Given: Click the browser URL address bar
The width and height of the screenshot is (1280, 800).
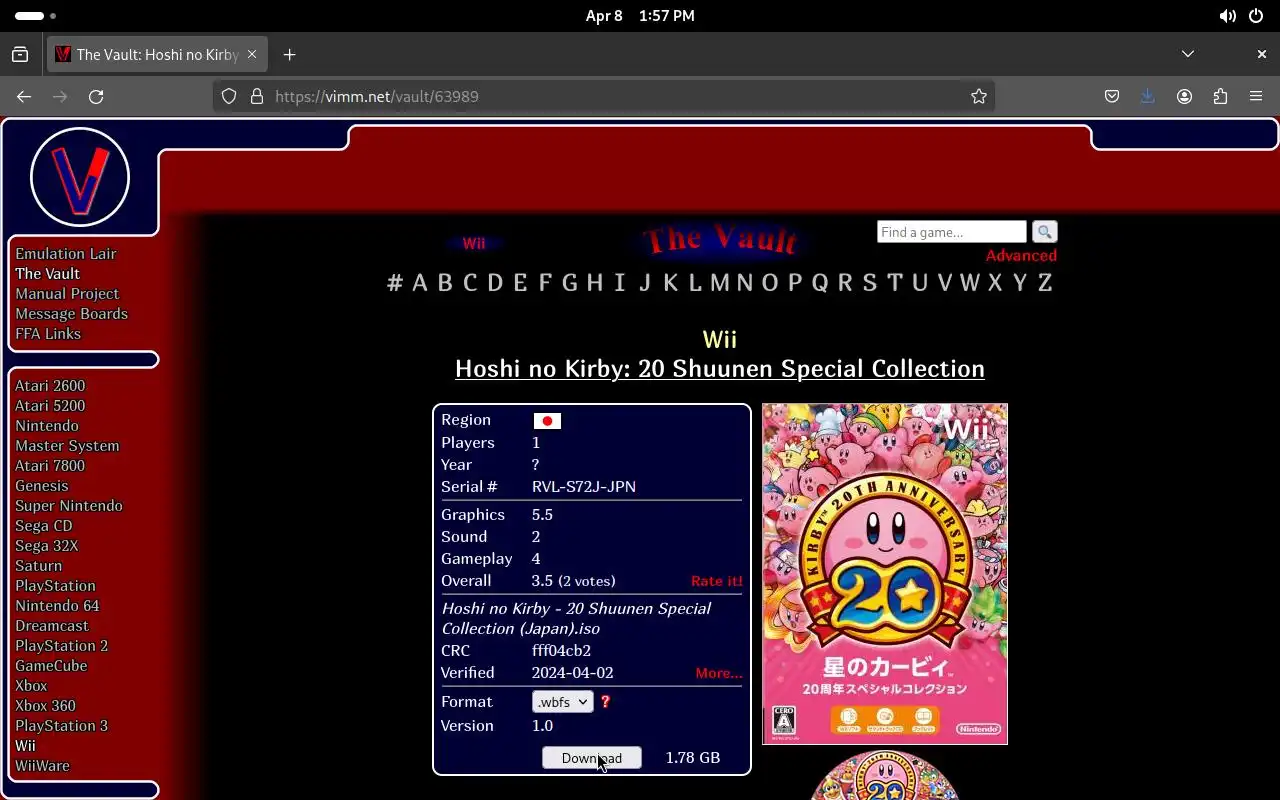Looking at the screenshot, I should (603, 96).
